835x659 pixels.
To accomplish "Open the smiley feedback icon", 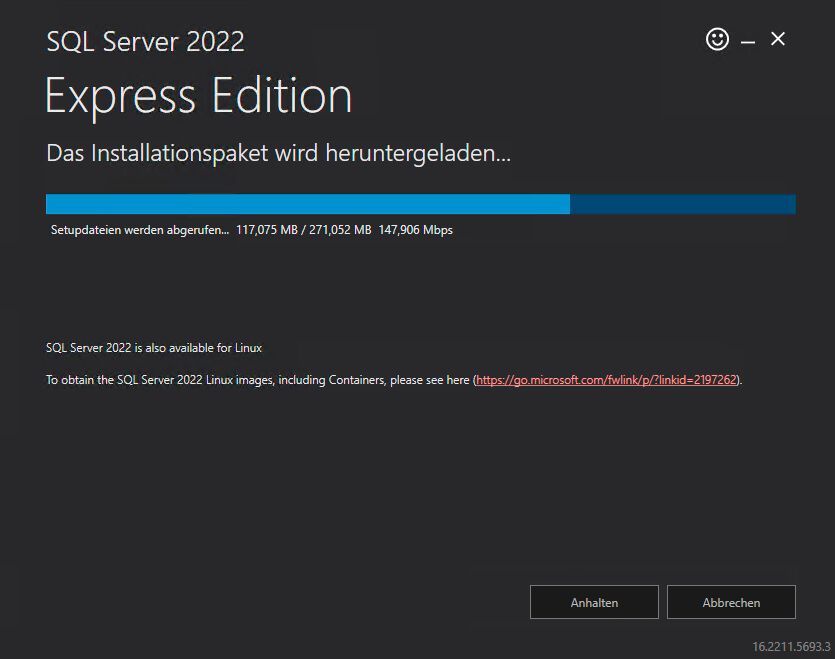I will click(717, 39).
